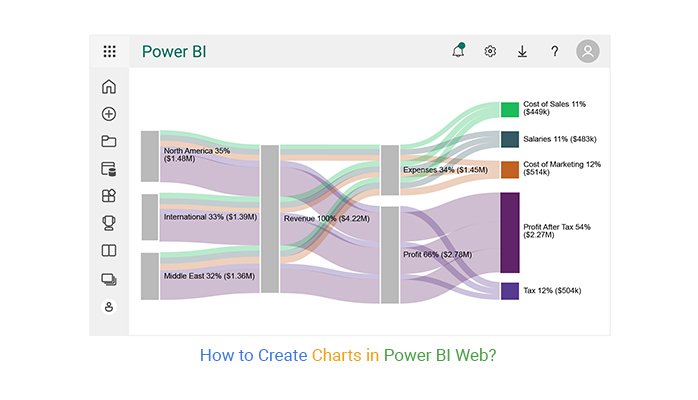Viewport: 698px width, 400px height.
Task: Open the Apps icon in sidebar
Action: click(109, 196)
